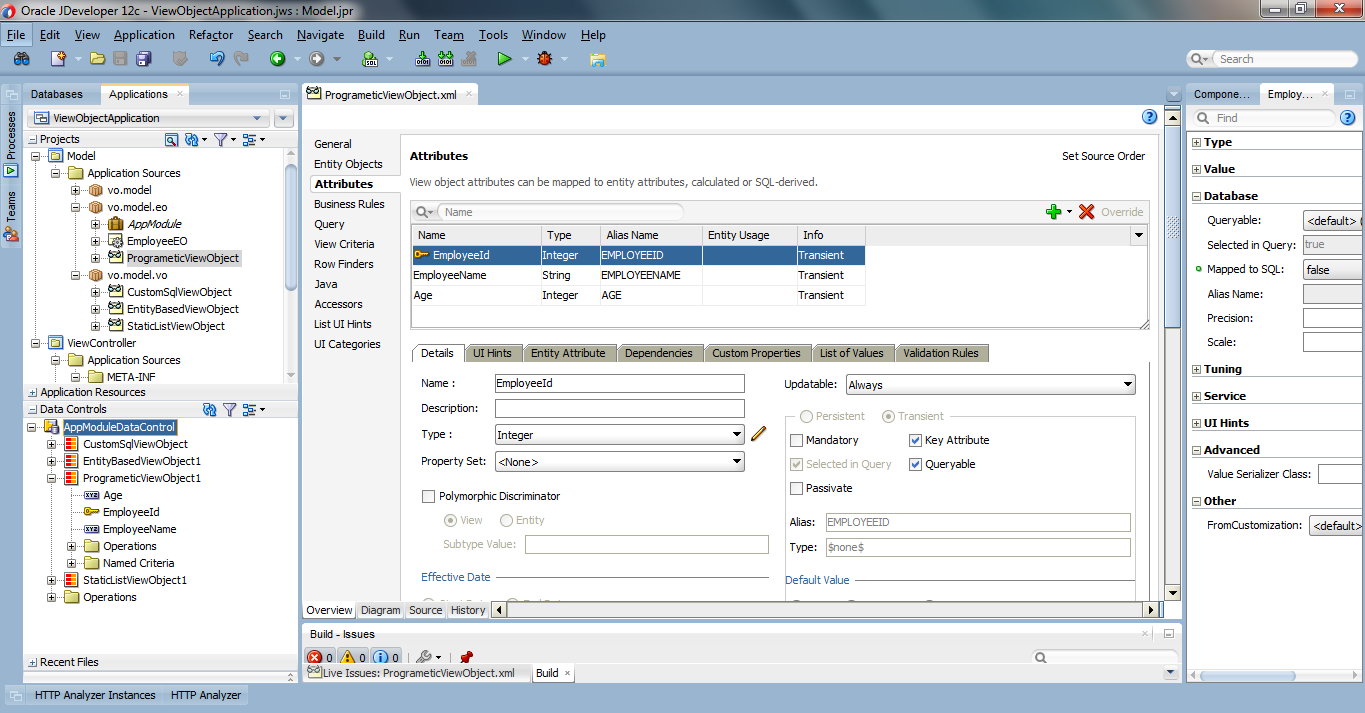1365x713 pixels.
Task: Open the Build menu
Action: [x=371, y=34]
